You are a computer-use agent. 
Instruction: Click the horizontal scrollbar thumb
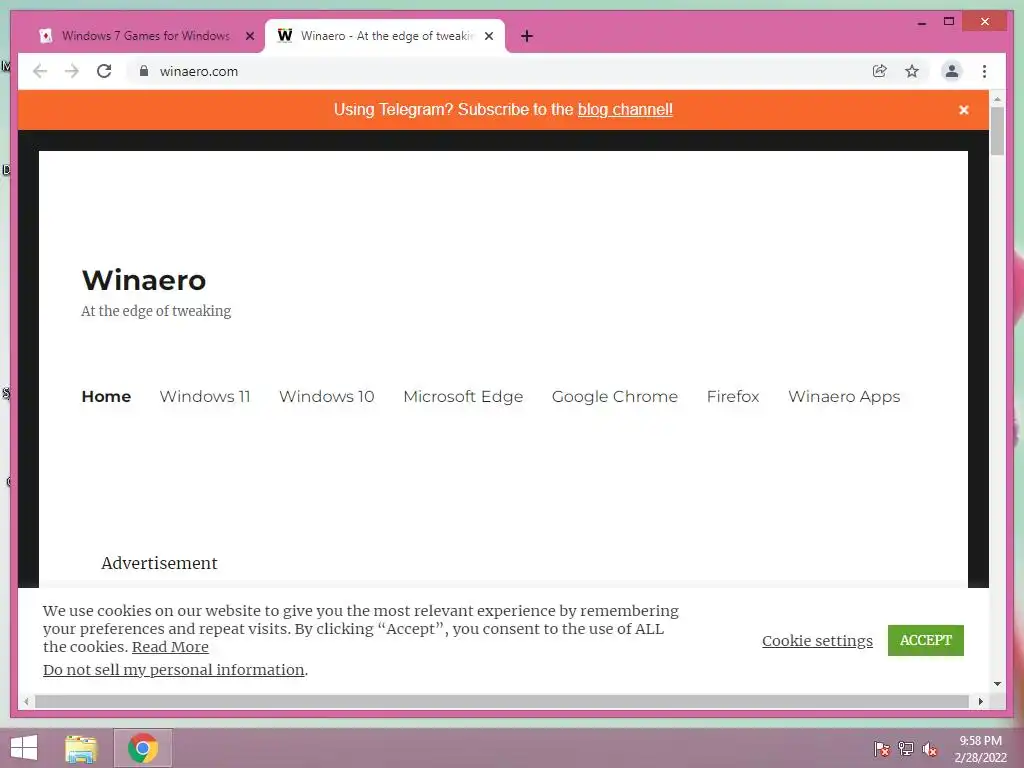pyautogui.click(x=502, y=701)
